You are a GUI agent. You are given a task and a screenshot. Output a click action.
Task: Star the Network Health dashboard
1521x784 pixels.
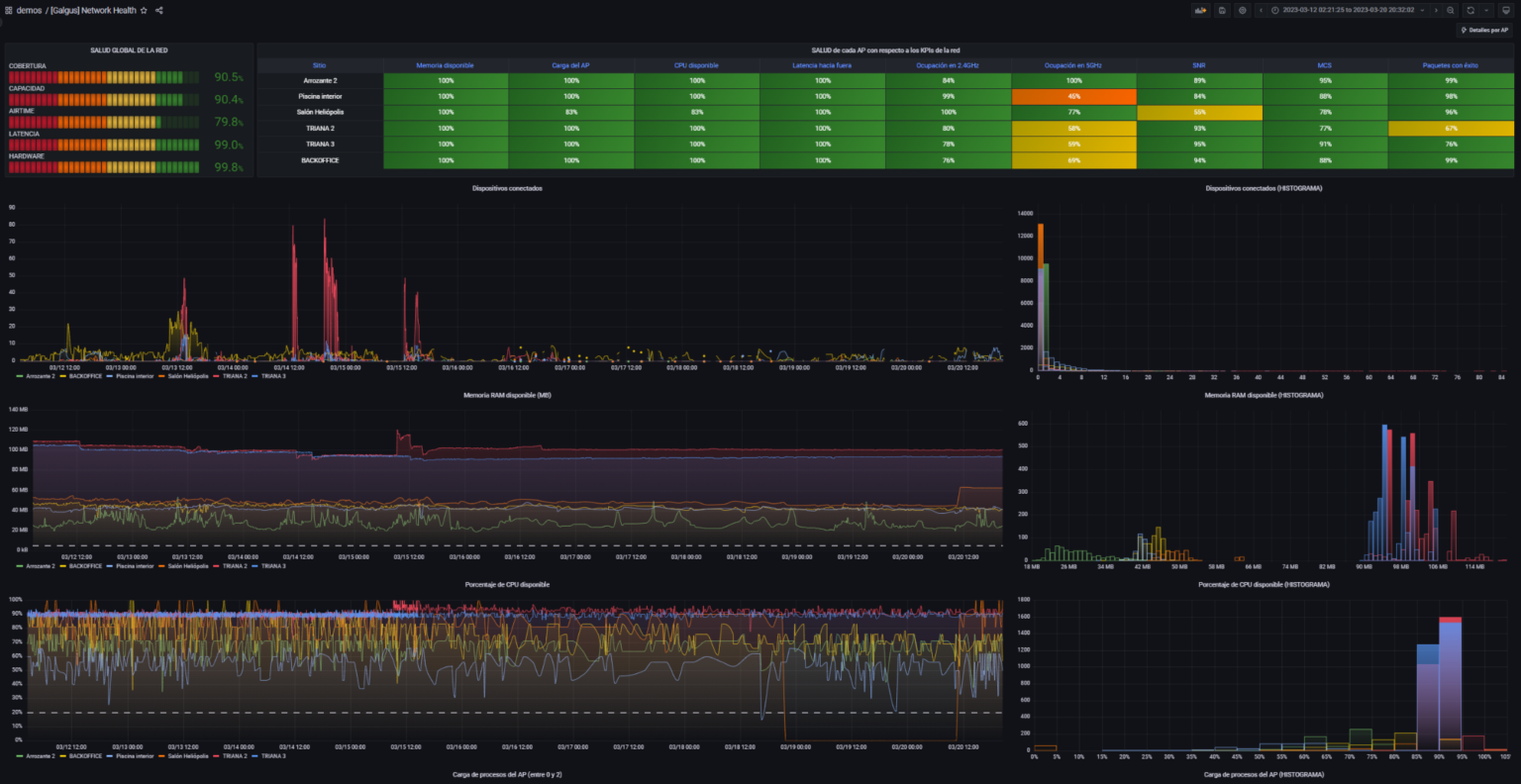pos(144,10)
